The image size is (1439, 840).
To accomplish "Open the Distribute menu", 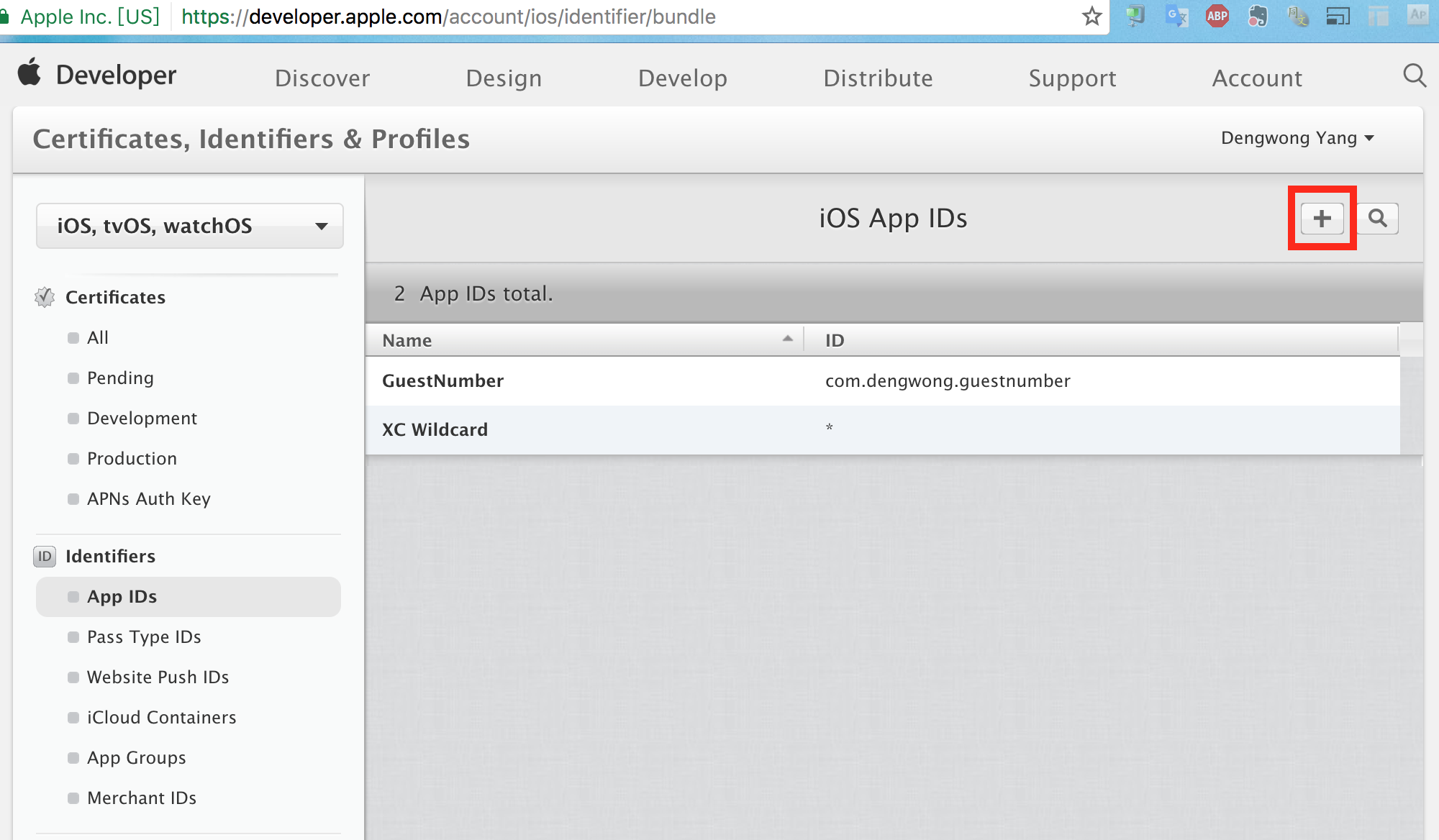I will [878, 78].
